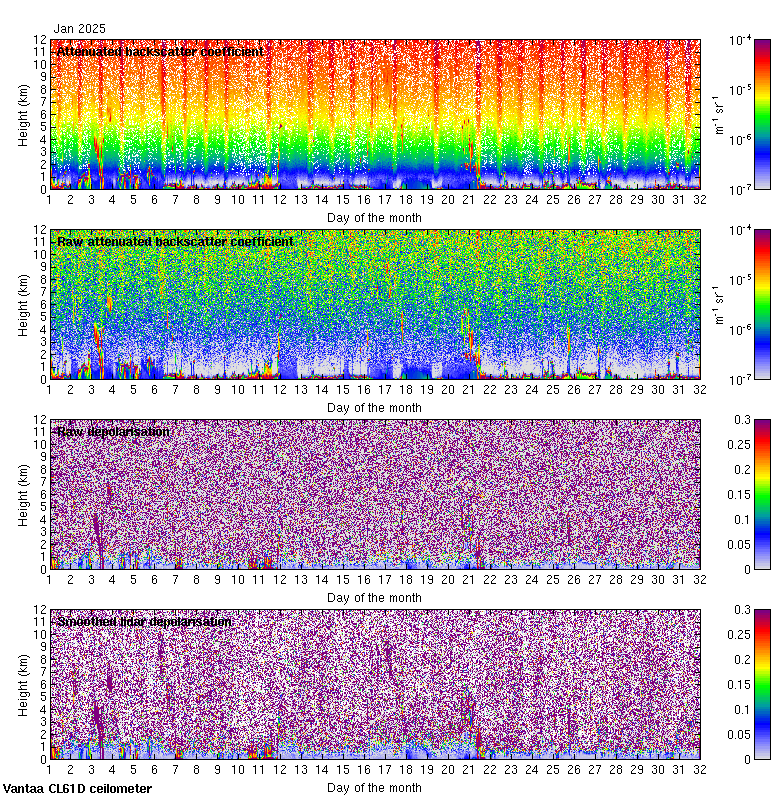Click day 3 tick under Raw depolarisation panel
This screenshot has height=800, width=780.
[91, 580]
